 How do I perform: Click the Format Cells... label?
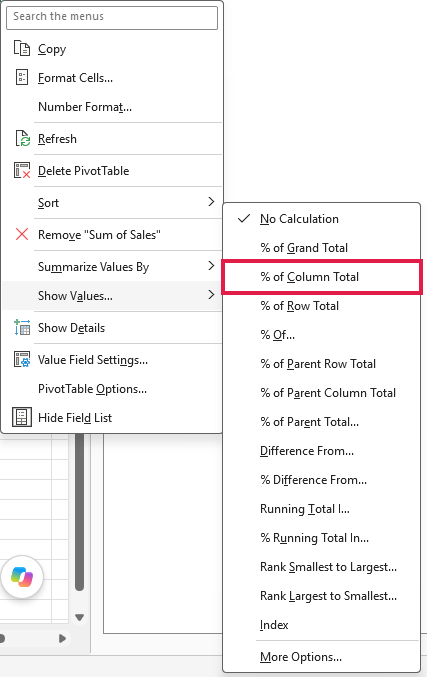pos(76,78)
